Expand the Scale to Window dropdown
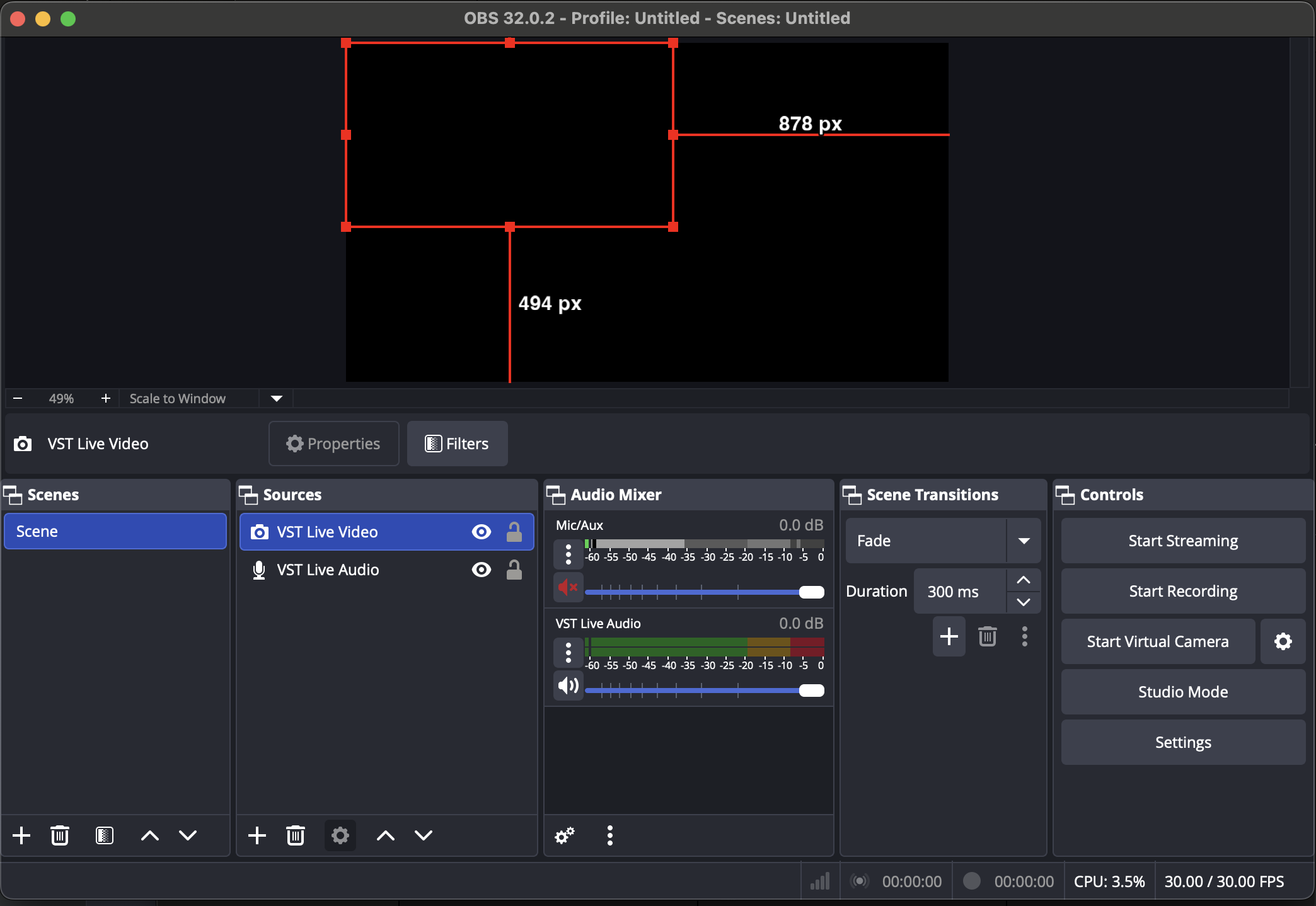 (276, 398)
